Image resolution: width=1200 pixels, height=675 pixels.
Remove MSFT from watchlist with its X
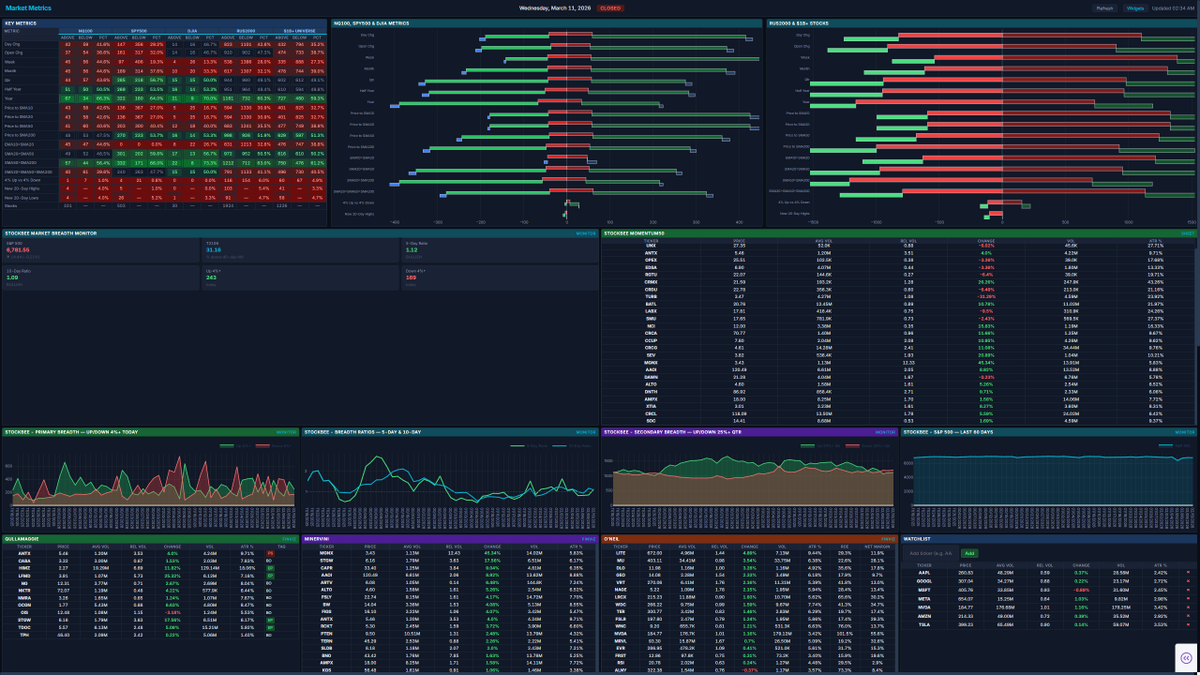[x=1188, y=590]
